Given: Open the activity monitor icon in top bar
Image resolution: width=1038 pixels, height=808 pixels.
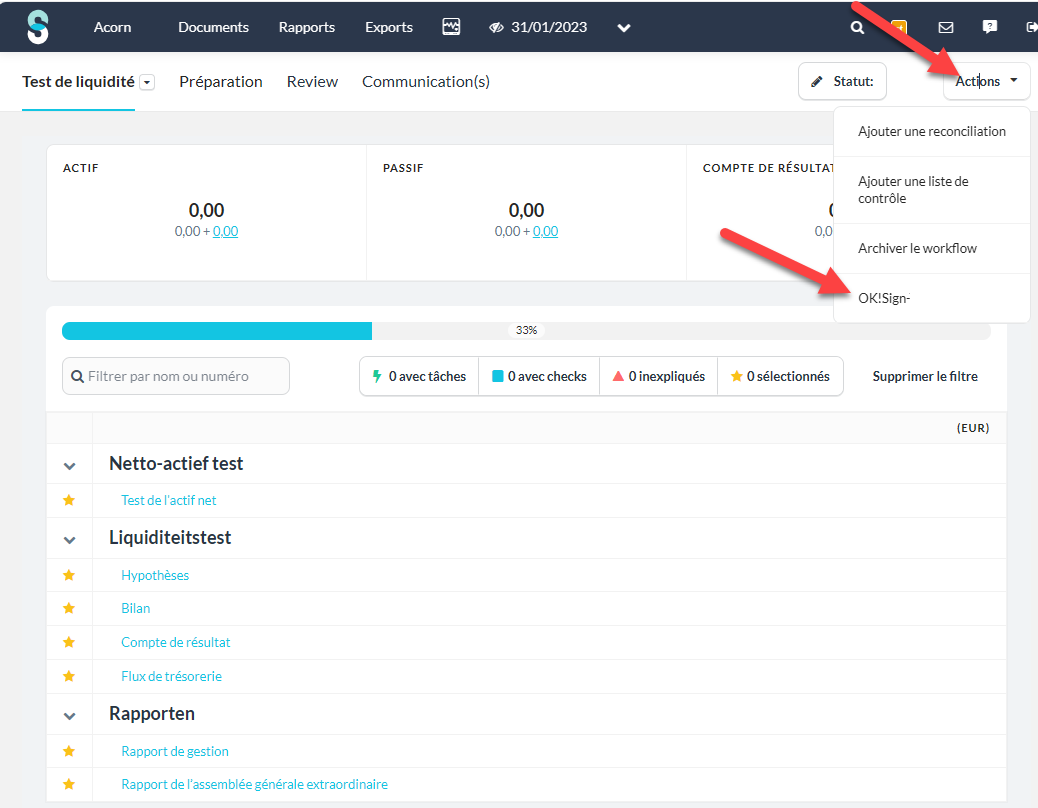Looking at the screenshot, I should pyautogui.click(x=451, y=27).
